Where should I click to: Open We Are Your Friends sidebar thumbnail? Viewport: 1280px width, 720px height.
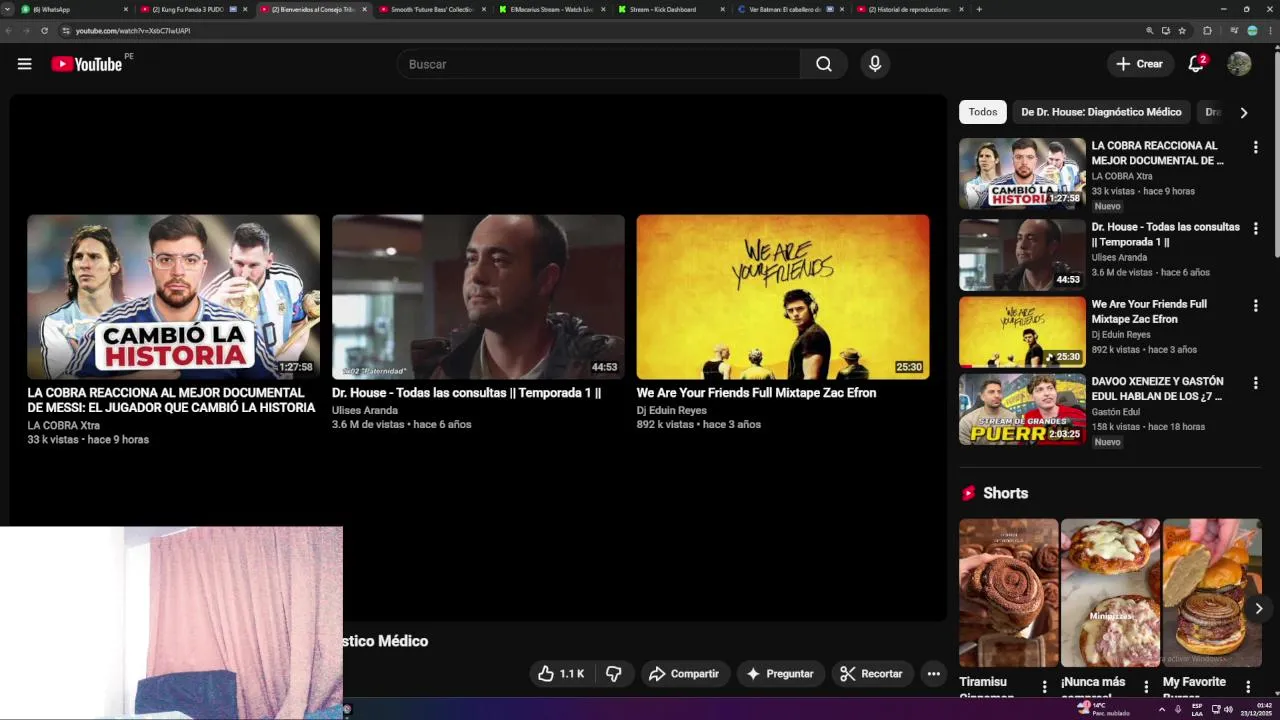point(1022,331)
